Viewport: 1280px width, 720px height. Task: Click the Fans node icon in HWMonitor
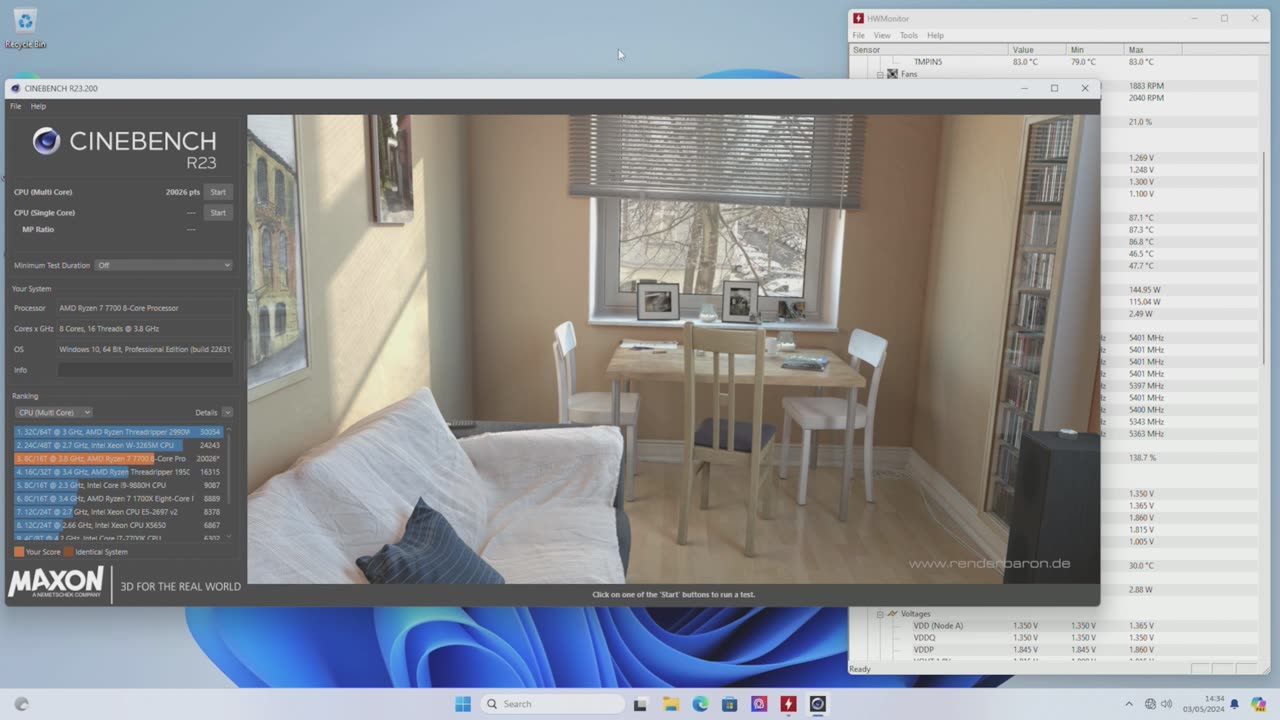(x=892, y=74)
